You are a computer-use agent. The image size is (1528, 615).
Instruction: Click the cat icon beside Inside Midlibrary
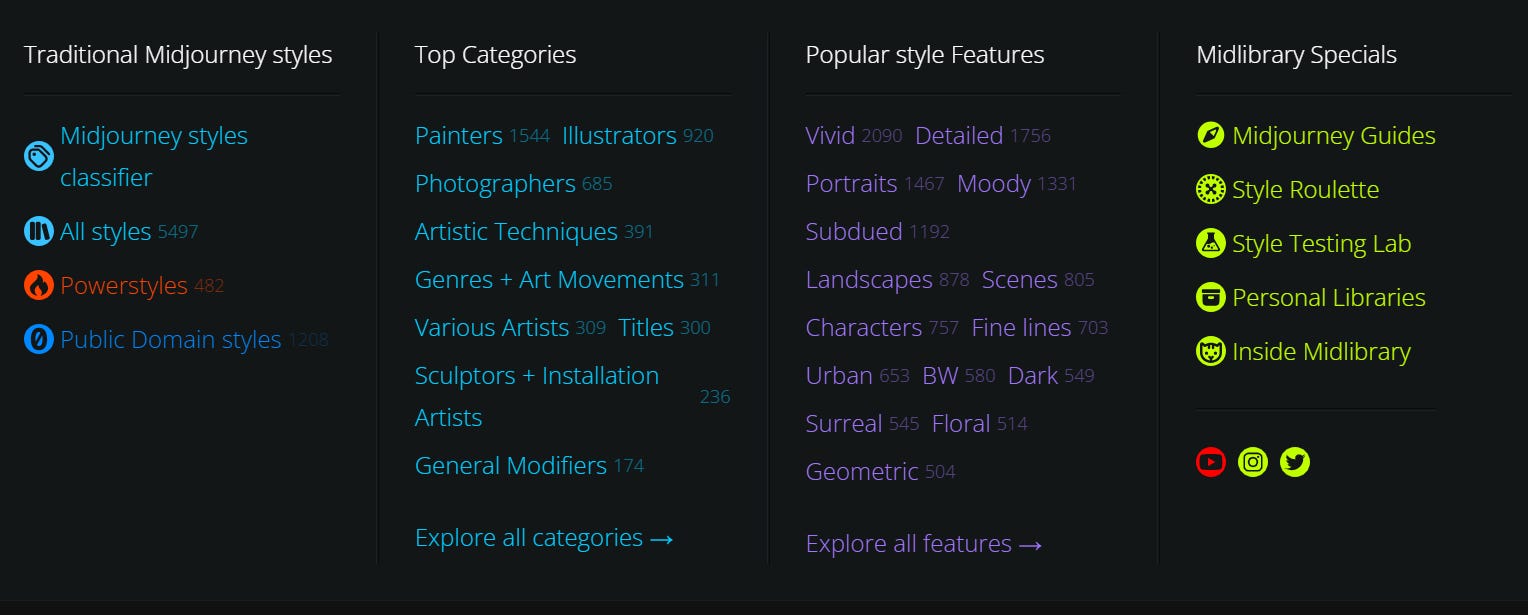click(x=1211, y=351)
